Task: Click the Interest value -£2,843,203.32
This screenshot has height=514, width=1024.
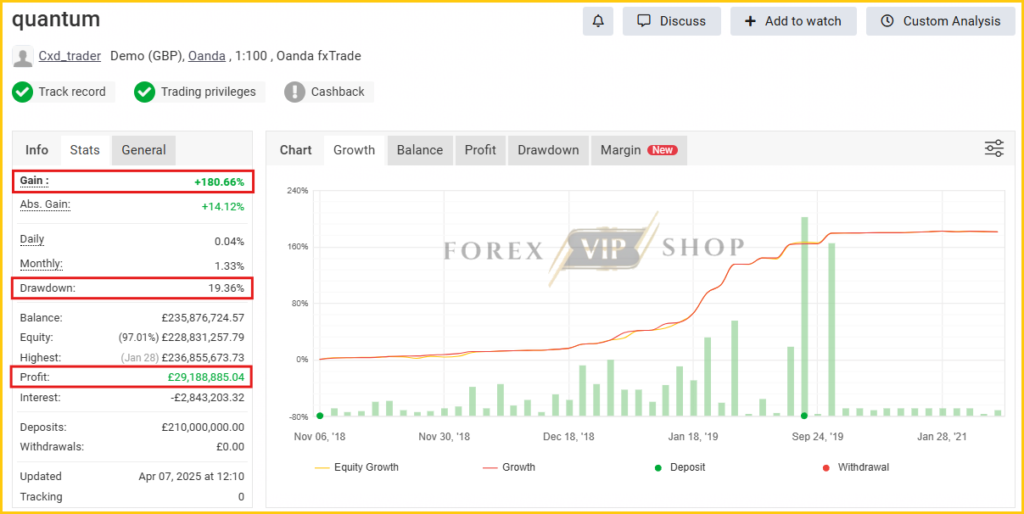Action: 206,398
